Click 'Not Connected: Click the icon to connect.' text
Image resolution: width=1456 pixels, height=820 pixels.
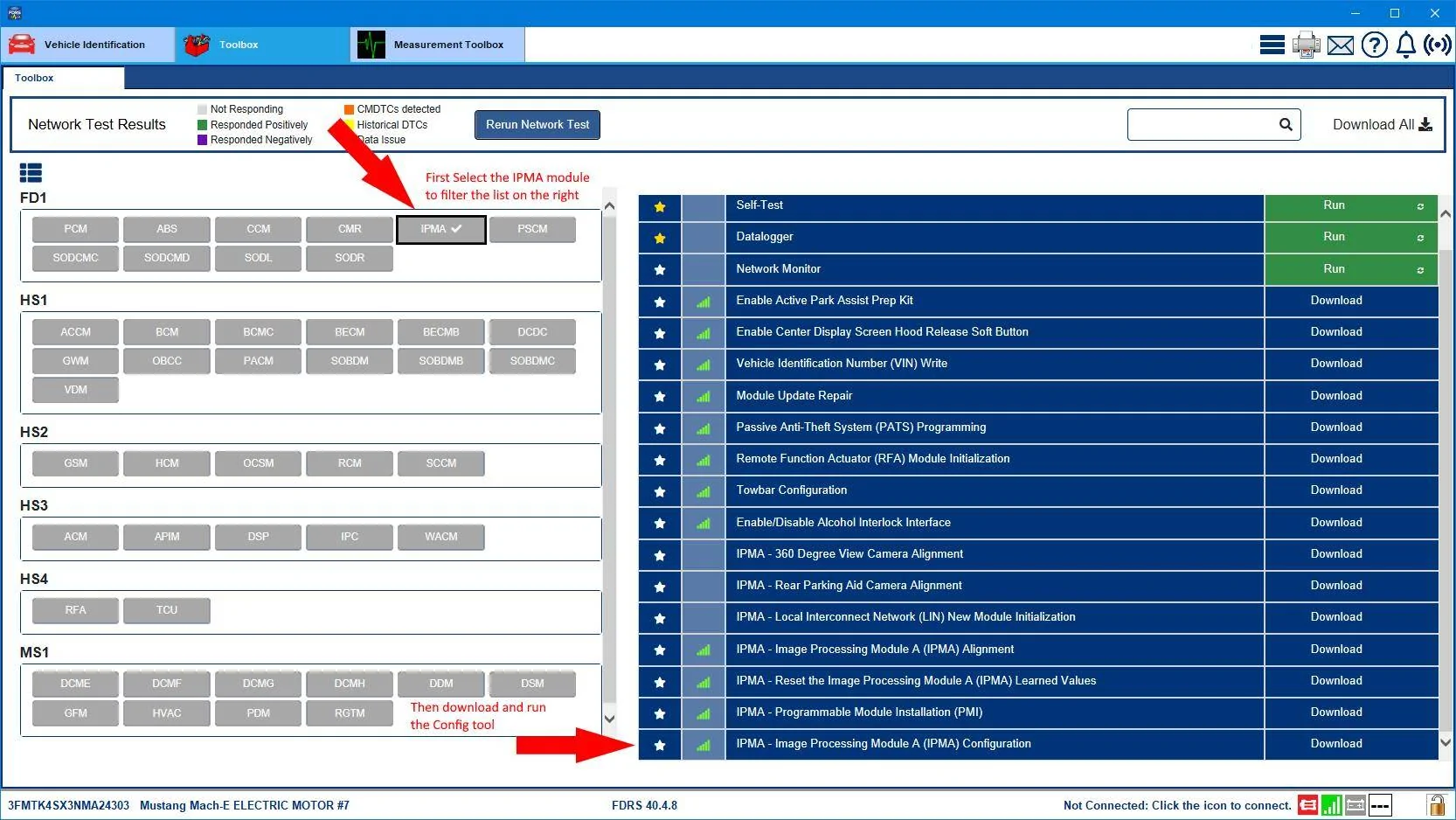(x=1177, y=806)
